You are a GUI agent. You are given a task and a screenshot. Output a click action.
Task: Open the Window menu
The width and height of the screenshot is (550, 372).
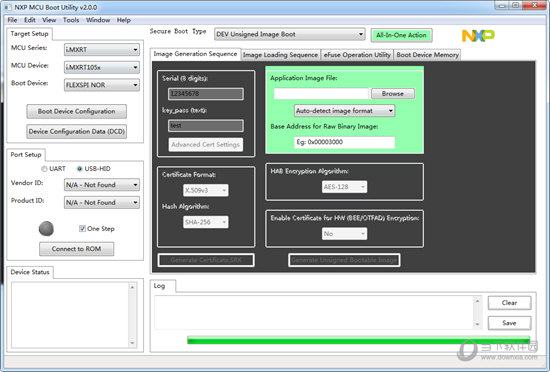point(98,20)
